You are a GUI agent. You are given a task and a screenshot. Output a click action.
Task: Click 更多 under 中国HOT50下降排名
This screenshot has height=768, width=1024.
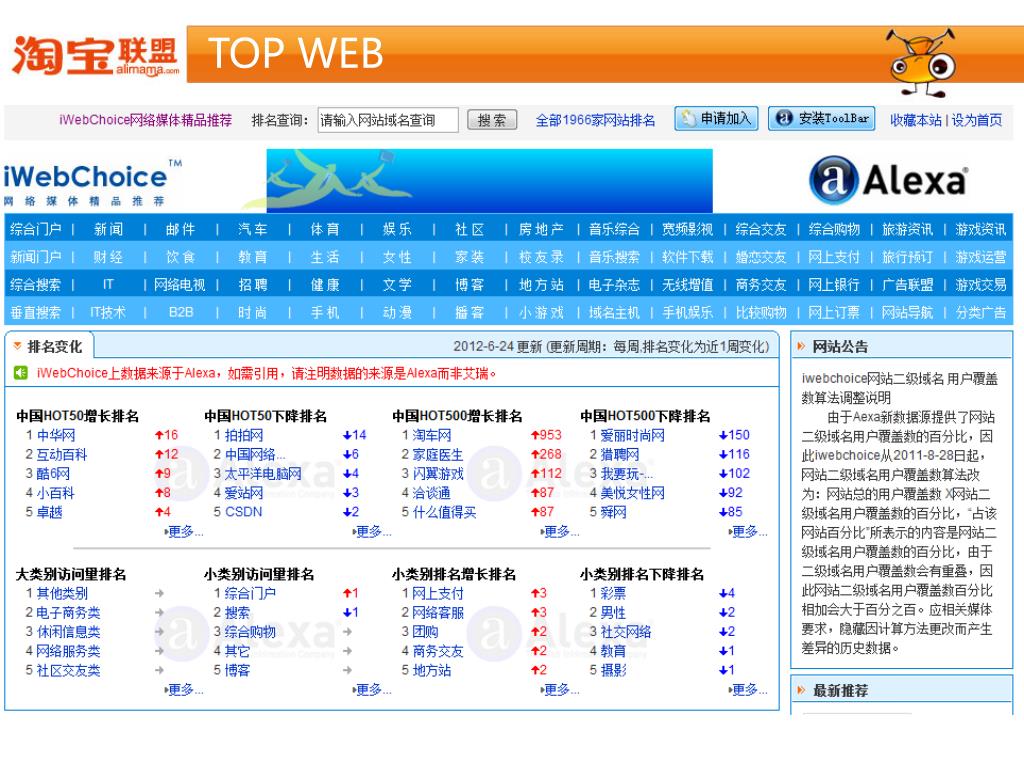point(373,532)
